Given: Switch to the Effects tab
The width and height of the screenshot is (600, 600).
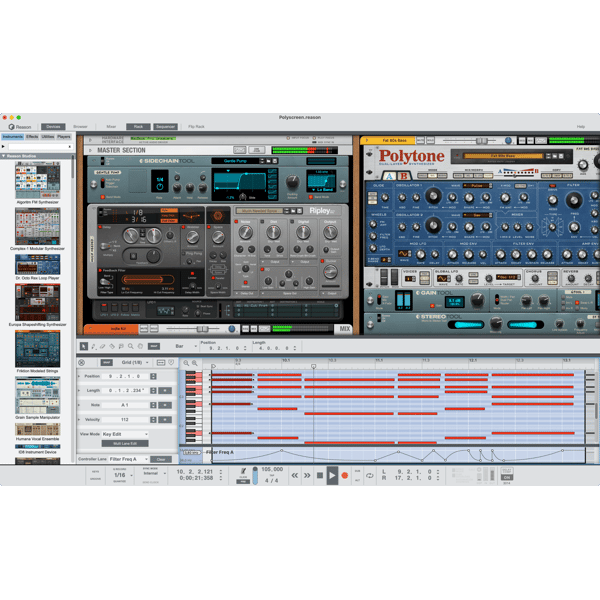Looking at the screenshot, I should (x=32, y=137).
